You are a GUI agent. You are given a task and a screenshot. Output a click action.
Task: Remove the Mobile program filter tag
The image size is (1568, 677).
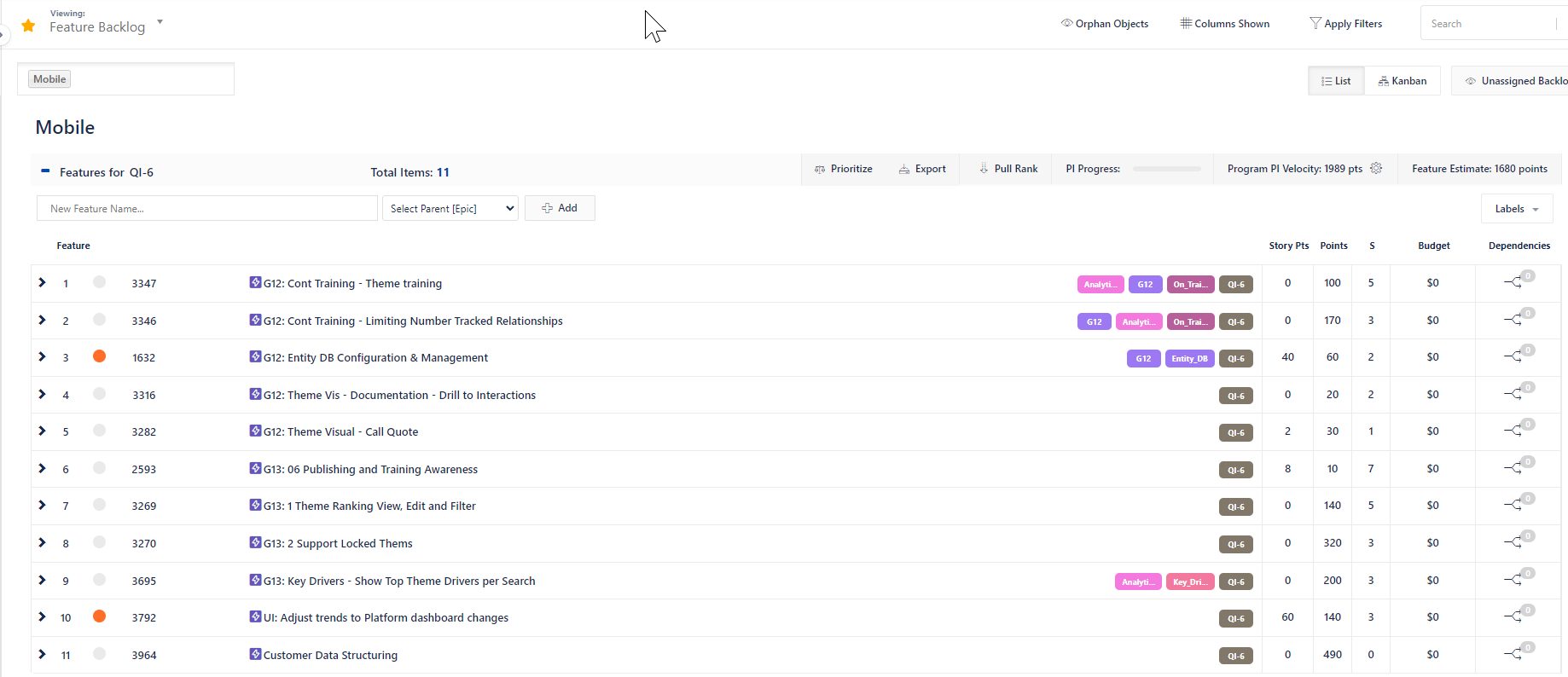tap(49, 79)
